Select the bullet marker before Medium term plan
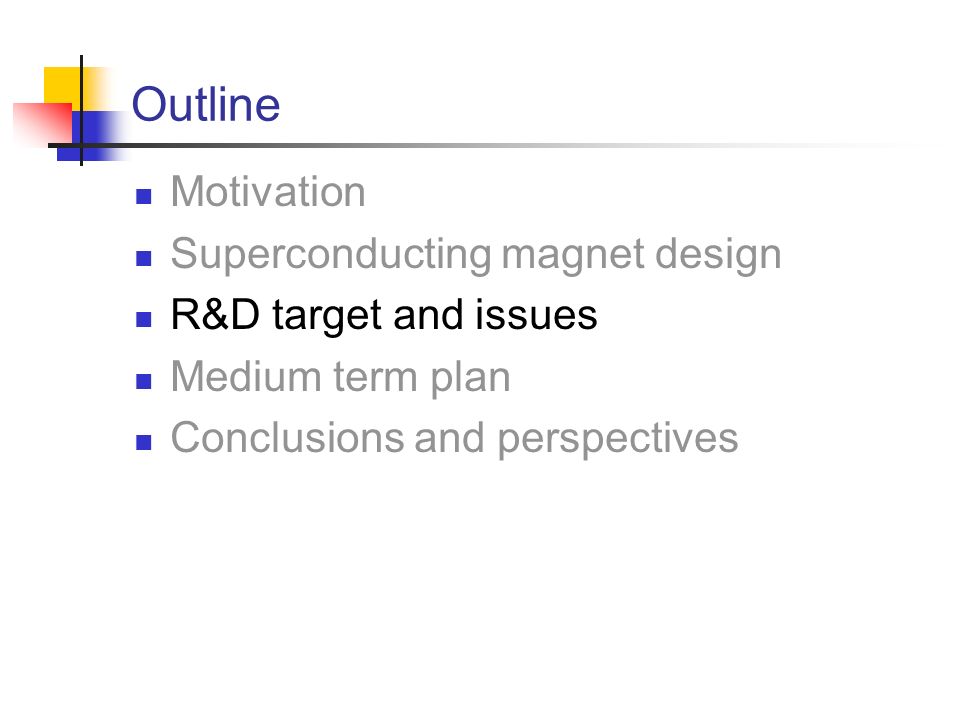This screenshot has height=720, width=960. point(143,381)
